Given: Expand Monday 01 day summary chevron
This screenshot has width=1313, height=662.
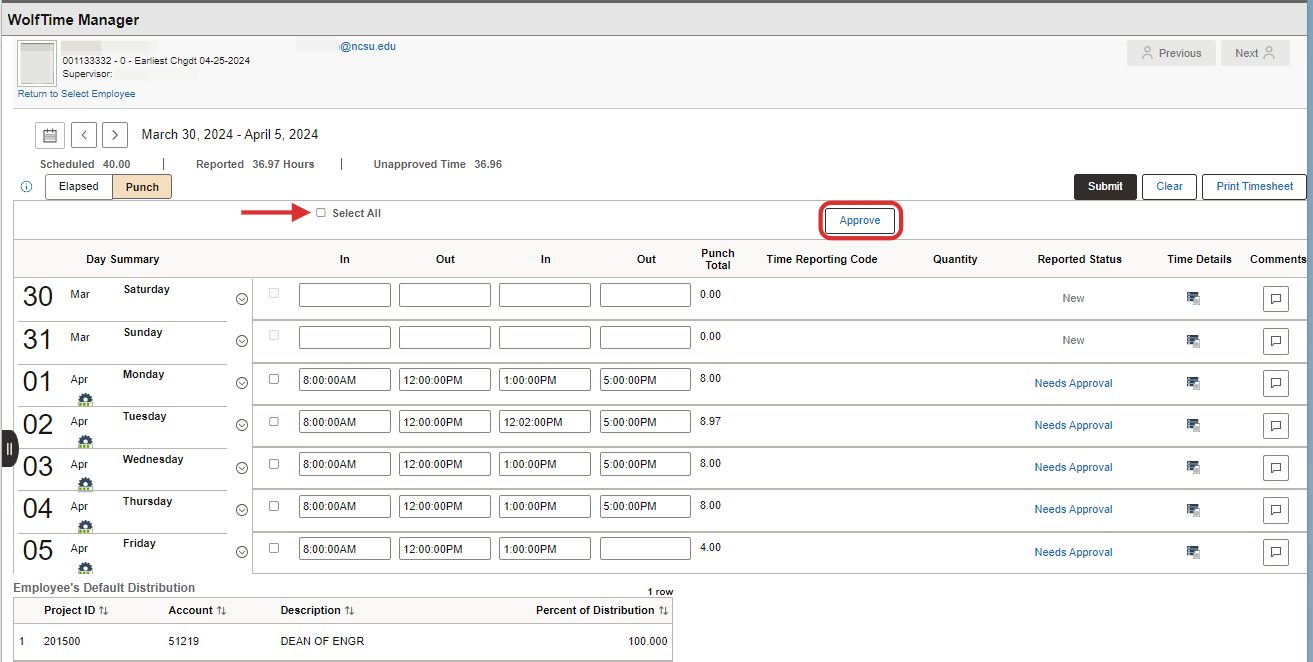Looking at the screenshot, I should (x=241, y=383).
